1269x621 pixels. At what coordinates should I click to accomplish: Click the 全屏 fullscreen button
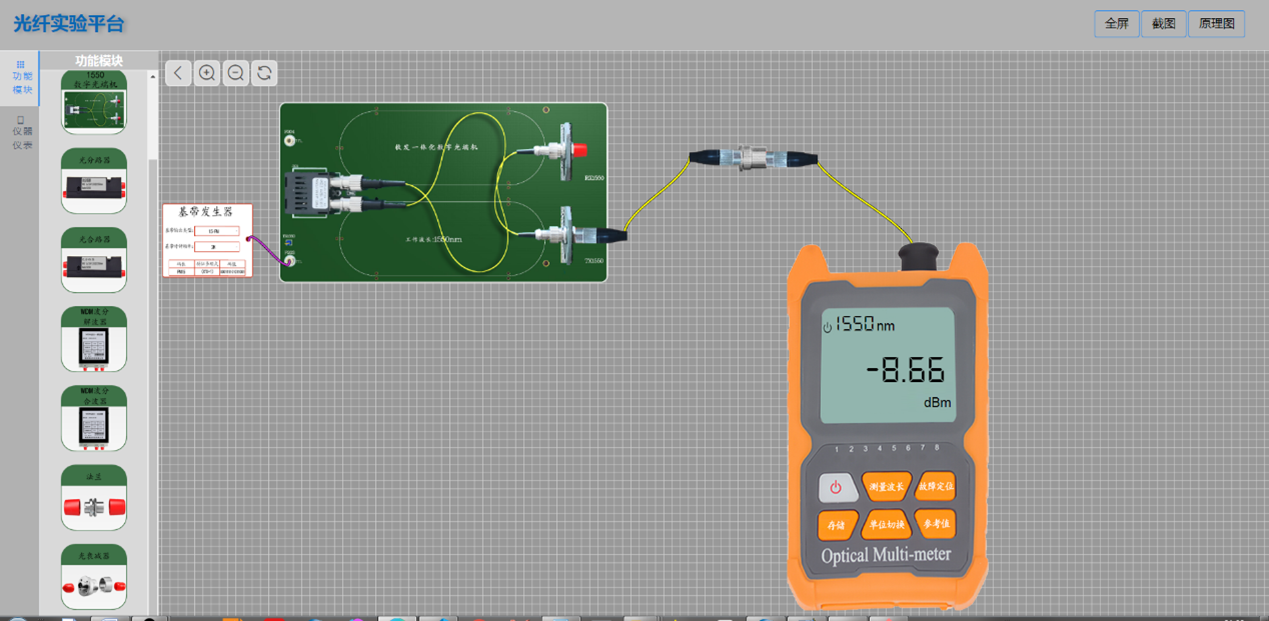1116,24
